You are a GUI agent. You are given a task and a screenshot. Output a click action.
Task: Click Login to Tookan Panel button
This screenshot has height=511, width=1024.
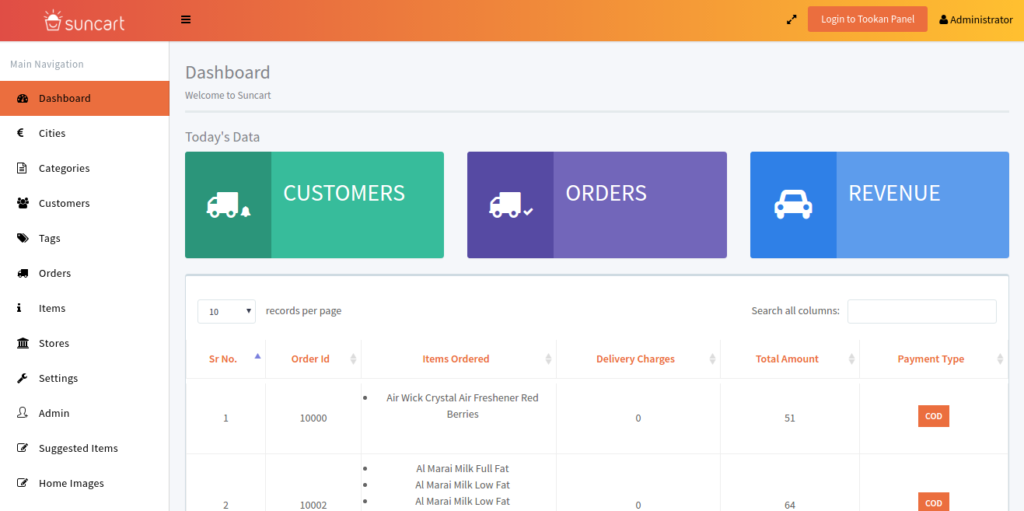click(867, 19)
